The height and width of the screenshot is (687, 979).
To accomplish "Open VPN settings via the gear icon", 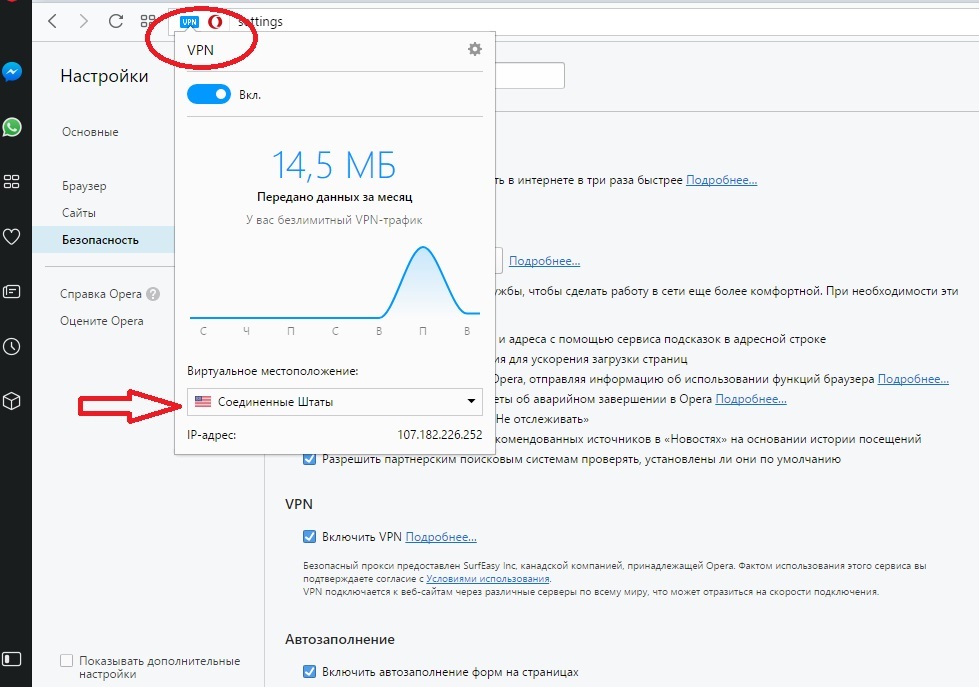I will click(x=475, y=49).
